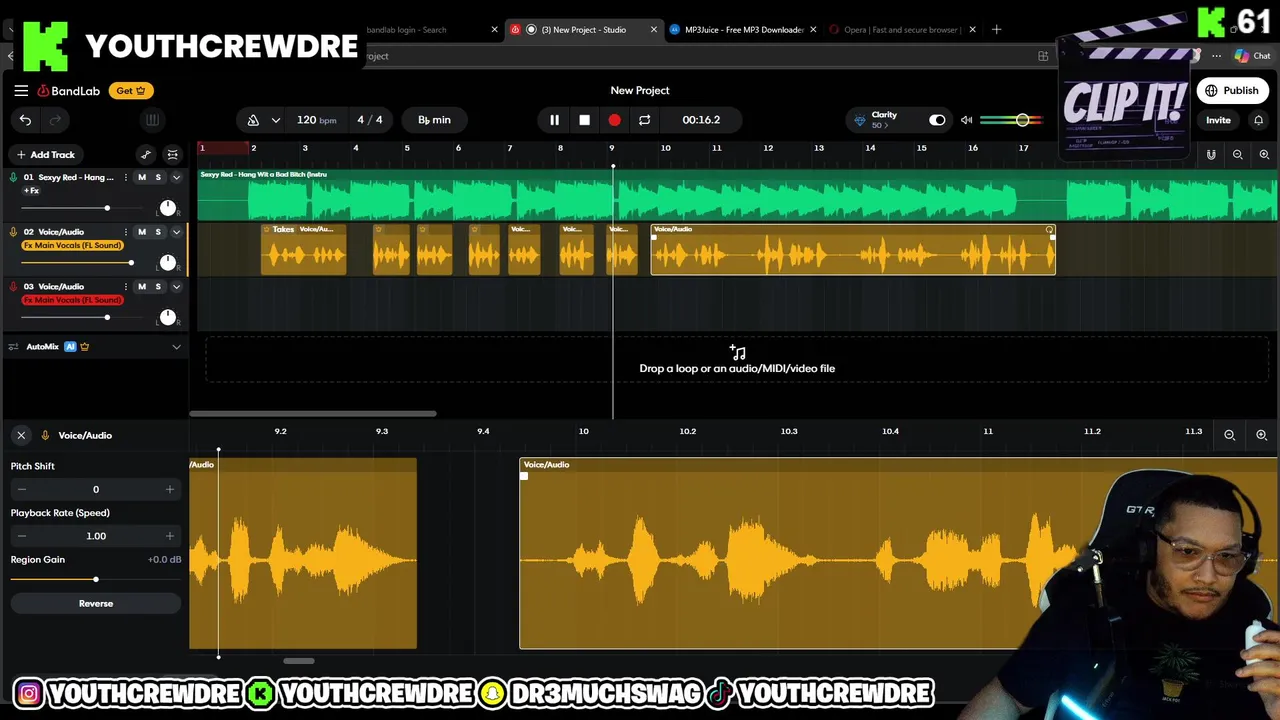Select the Takes region on track 02
This screenshot has width=1280, height=720.
tap(304, 250)
